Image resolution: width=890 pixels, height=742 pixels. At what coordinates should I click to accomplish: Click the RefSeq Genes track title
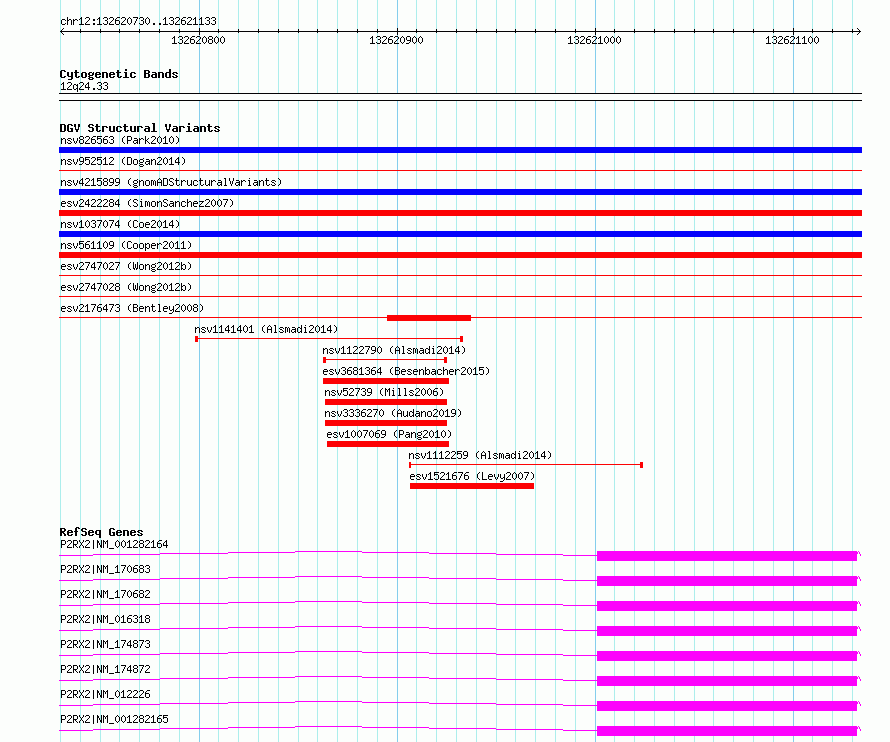(101, 532)
